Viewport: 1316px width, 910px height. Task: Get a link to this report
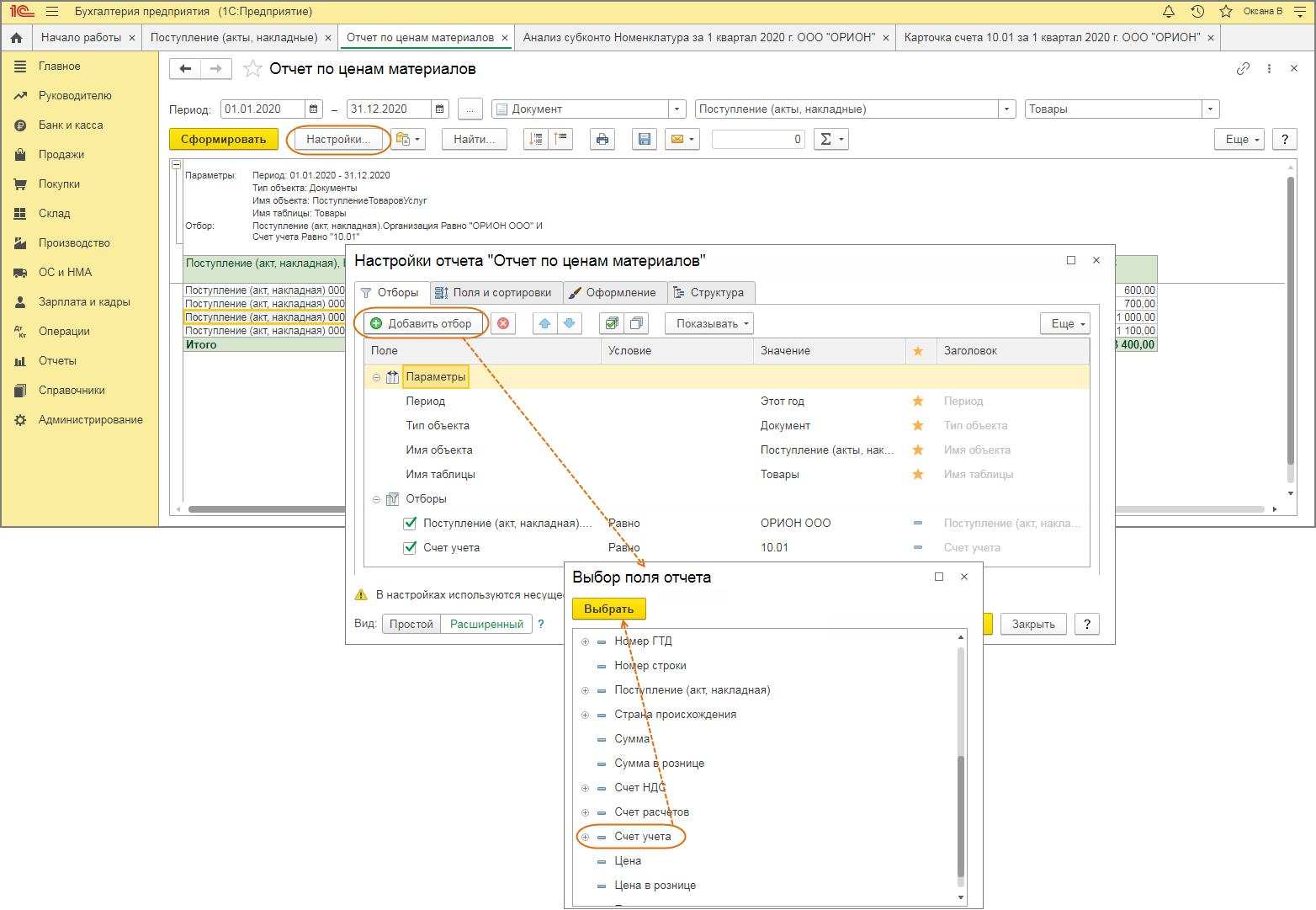[1243, 69]
